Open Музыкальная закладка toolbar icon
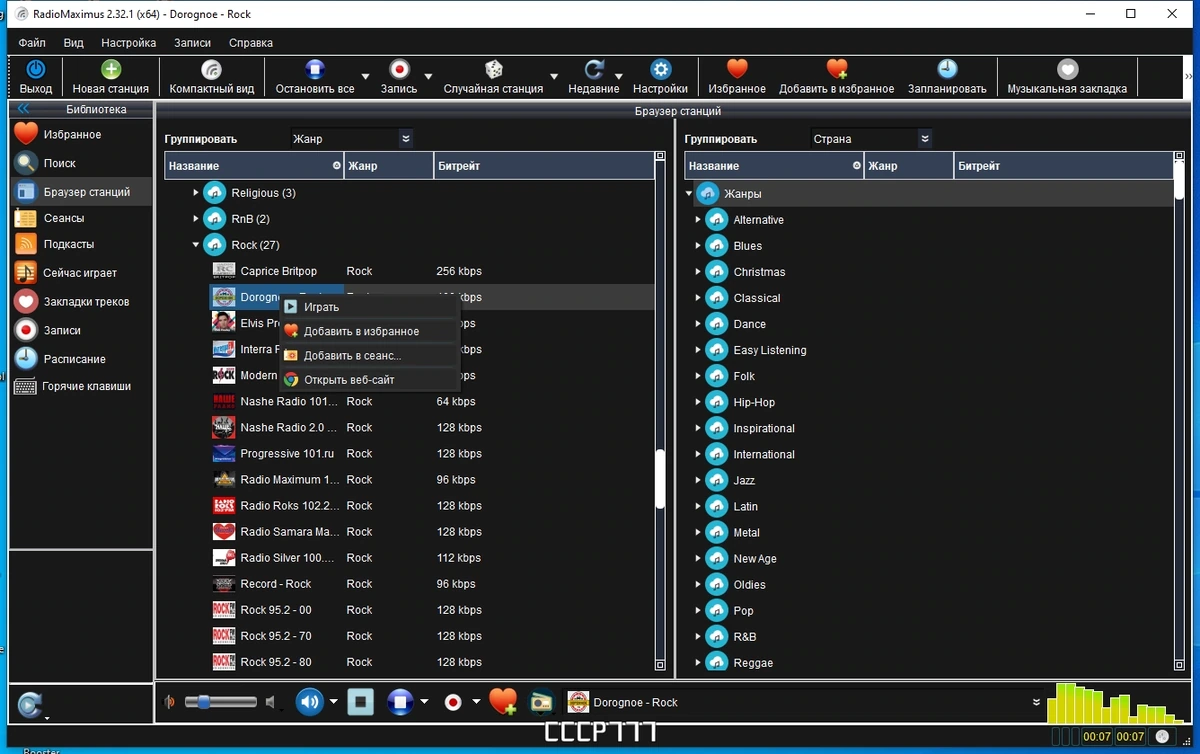This screenshot has height=754, width=1200. [1068, 69]
